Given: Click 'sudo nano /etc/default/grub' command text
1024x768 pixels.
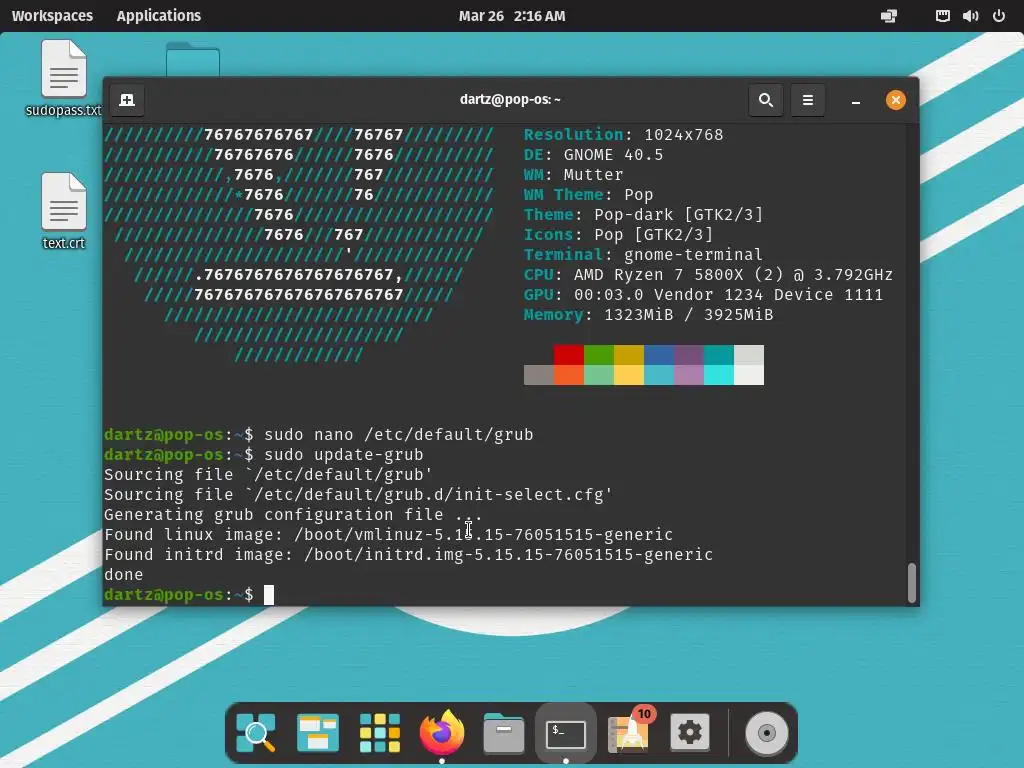Looking at the screenshot, I should click(399, 434).
